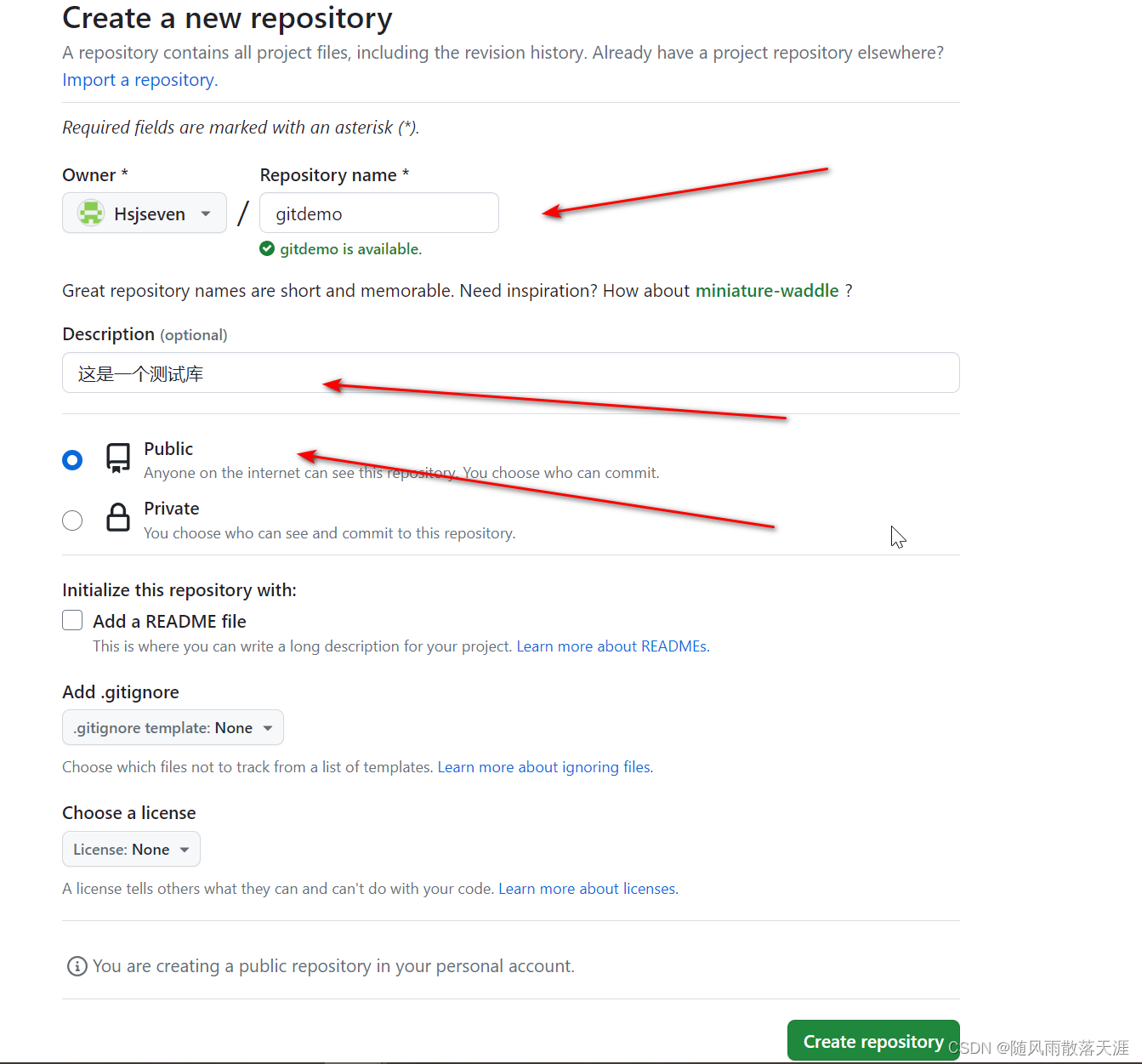Click the Add a README file label

click(x=169, y=622)
